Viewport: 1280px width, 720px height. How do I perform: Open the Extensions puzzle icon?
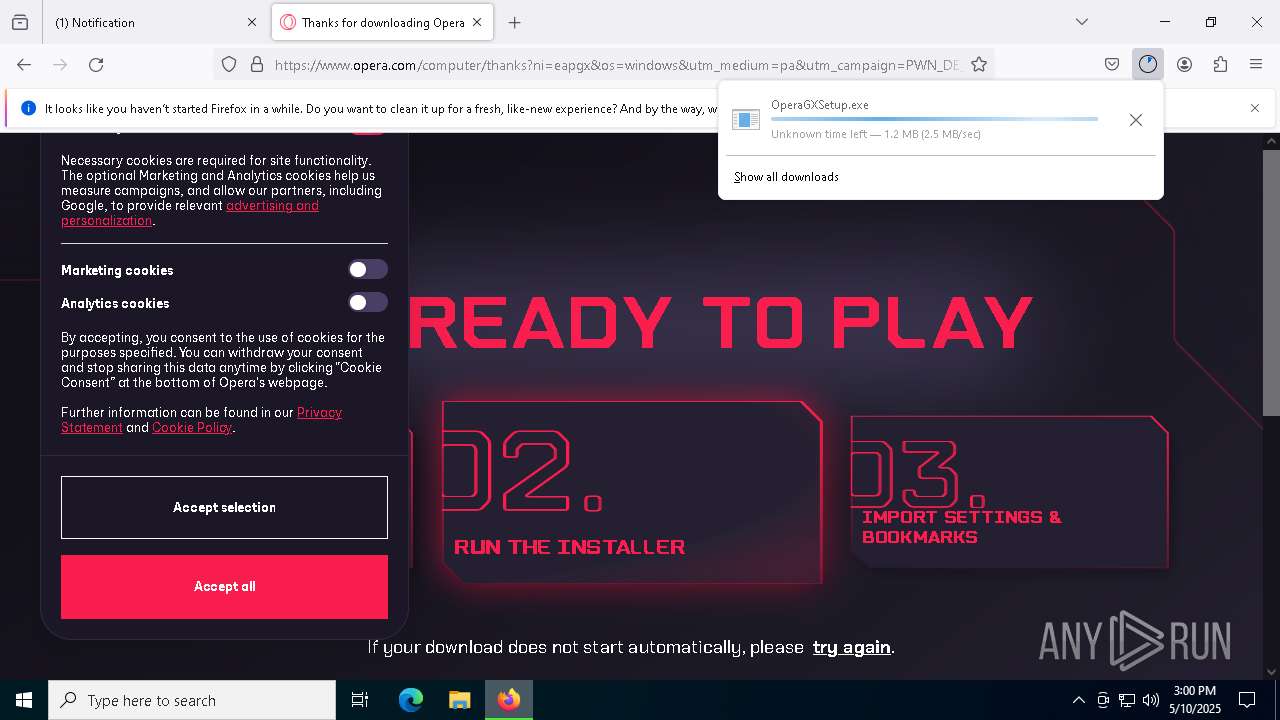point(1220,64)
